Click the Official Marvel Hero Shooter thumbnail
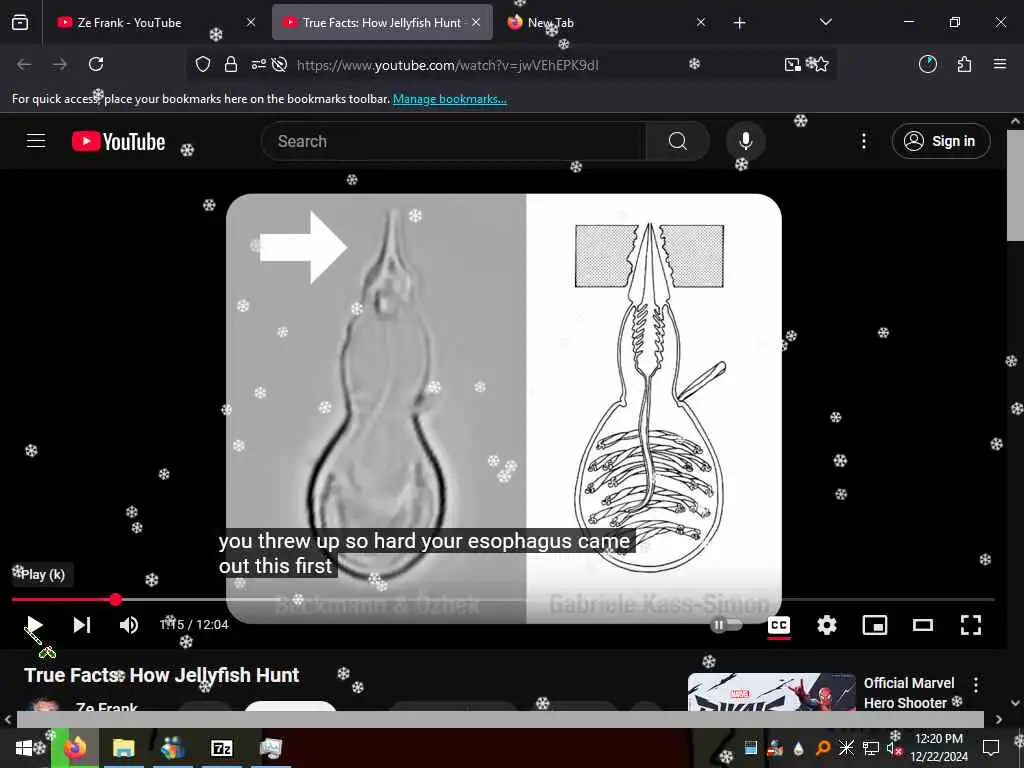 point(771,692)
